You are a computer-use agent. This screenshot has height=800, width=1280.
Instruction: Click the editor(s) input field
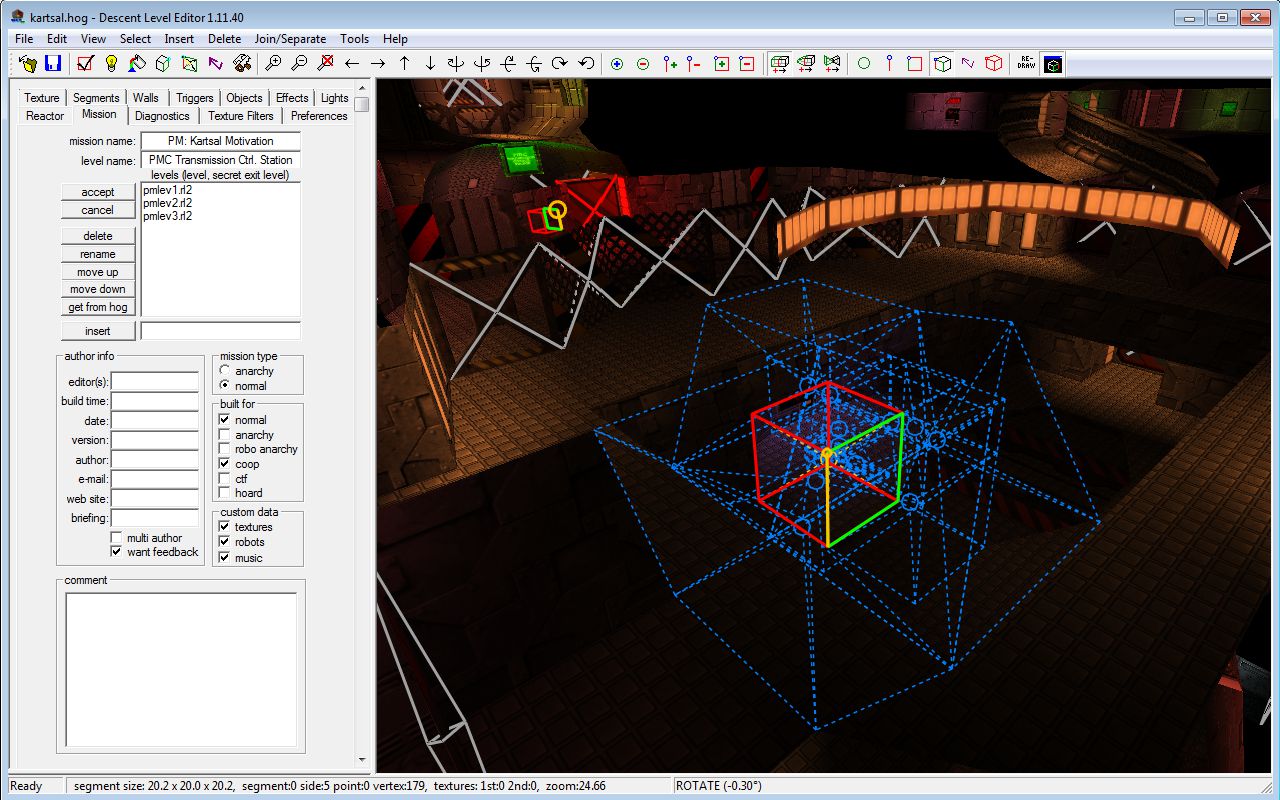155,382
